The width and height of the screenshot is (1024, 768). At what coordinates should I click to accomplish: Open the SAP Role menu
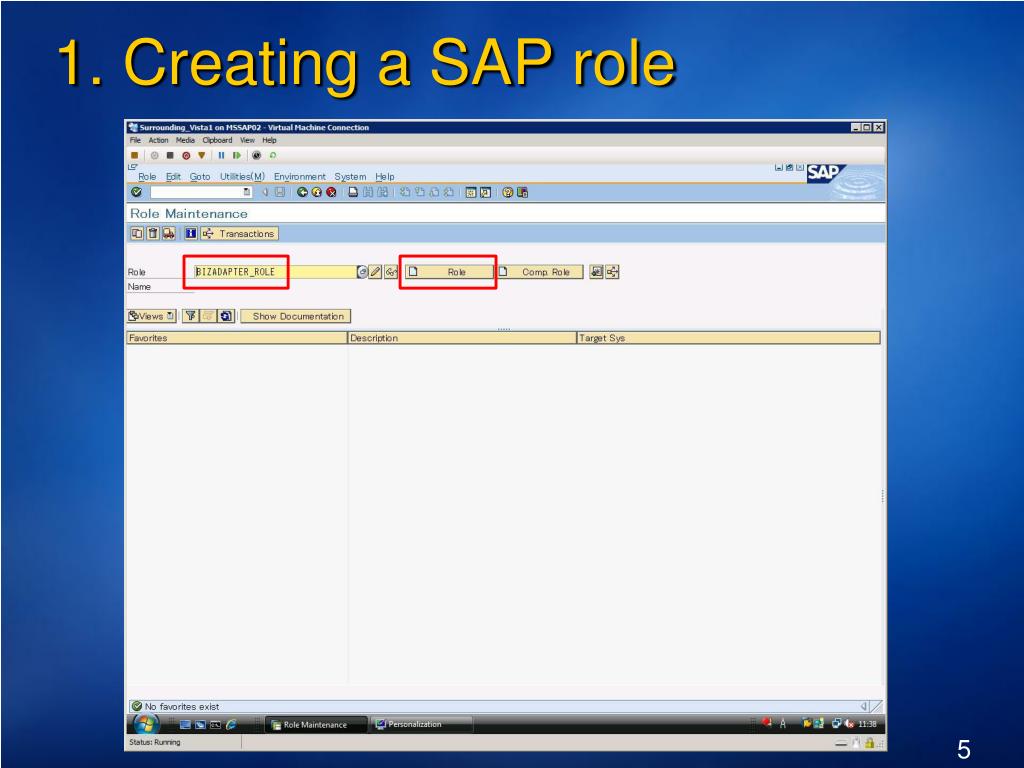(x=147, y=176)
